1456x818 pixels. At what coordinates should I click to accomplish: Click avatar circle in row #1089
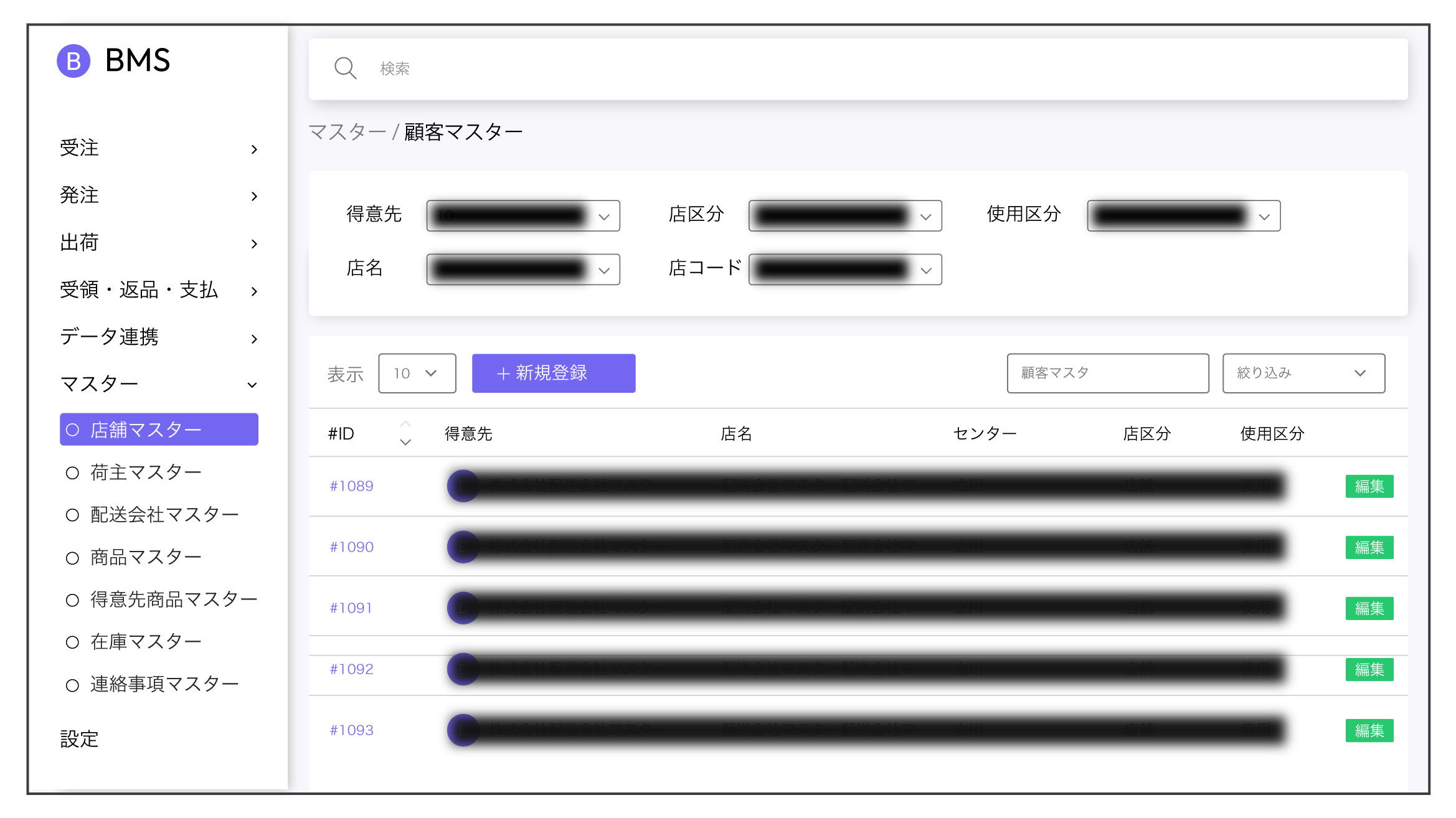[x=463, y=486]
